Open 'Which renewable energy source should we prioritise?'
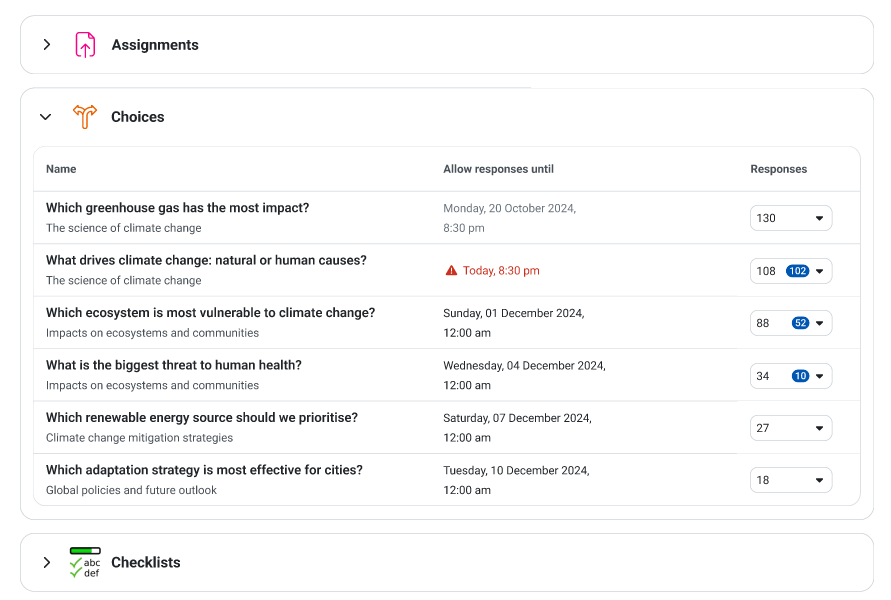 (x=202, y=418)
